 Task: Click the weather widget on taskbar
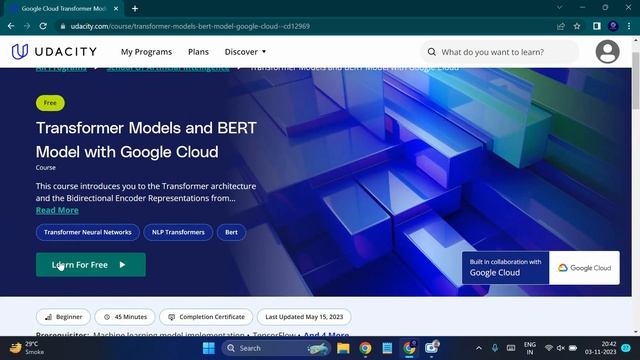[x=27, y=348]
